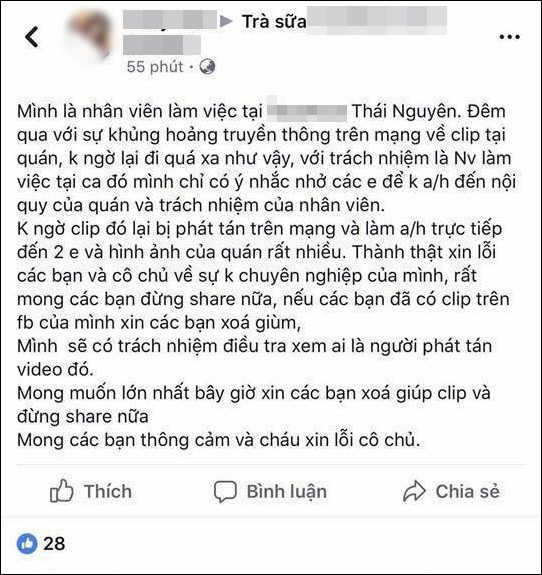Go back using the left chevron arrow
This screenshot has width=542, height=575.
32,37
